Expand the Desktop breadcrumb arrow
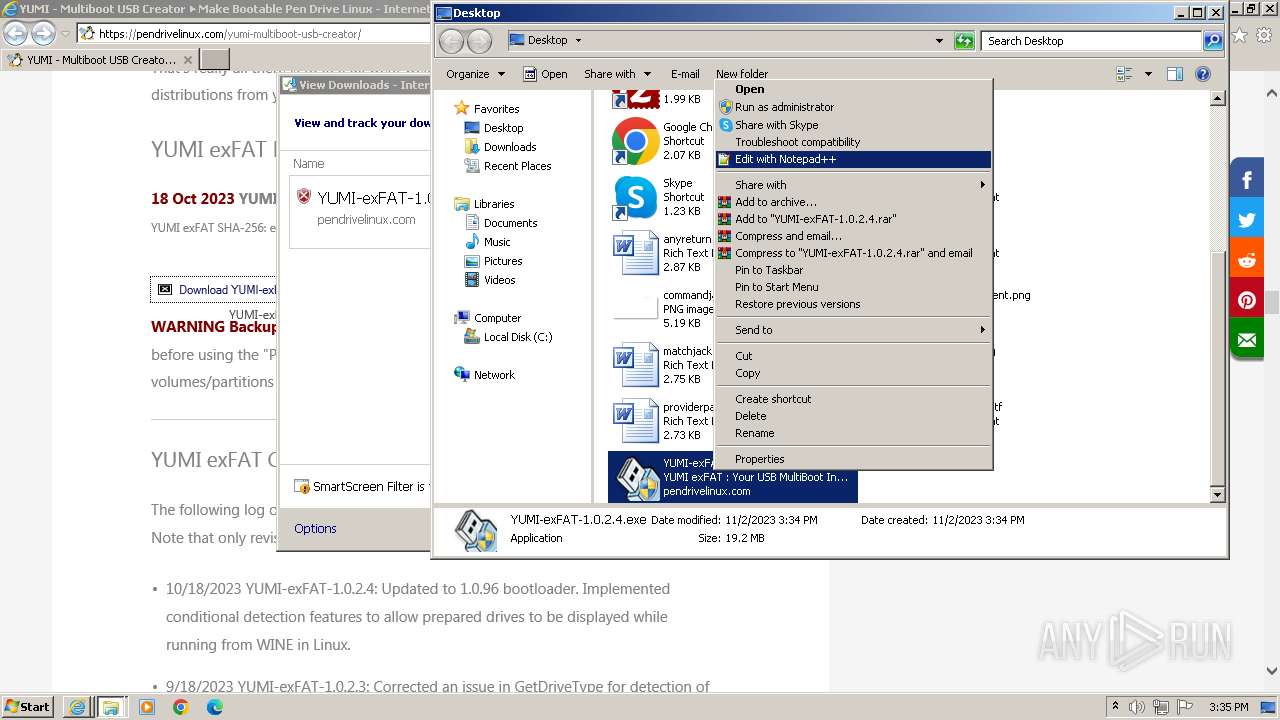1280x720 pixels. click(x=578, y=41)
